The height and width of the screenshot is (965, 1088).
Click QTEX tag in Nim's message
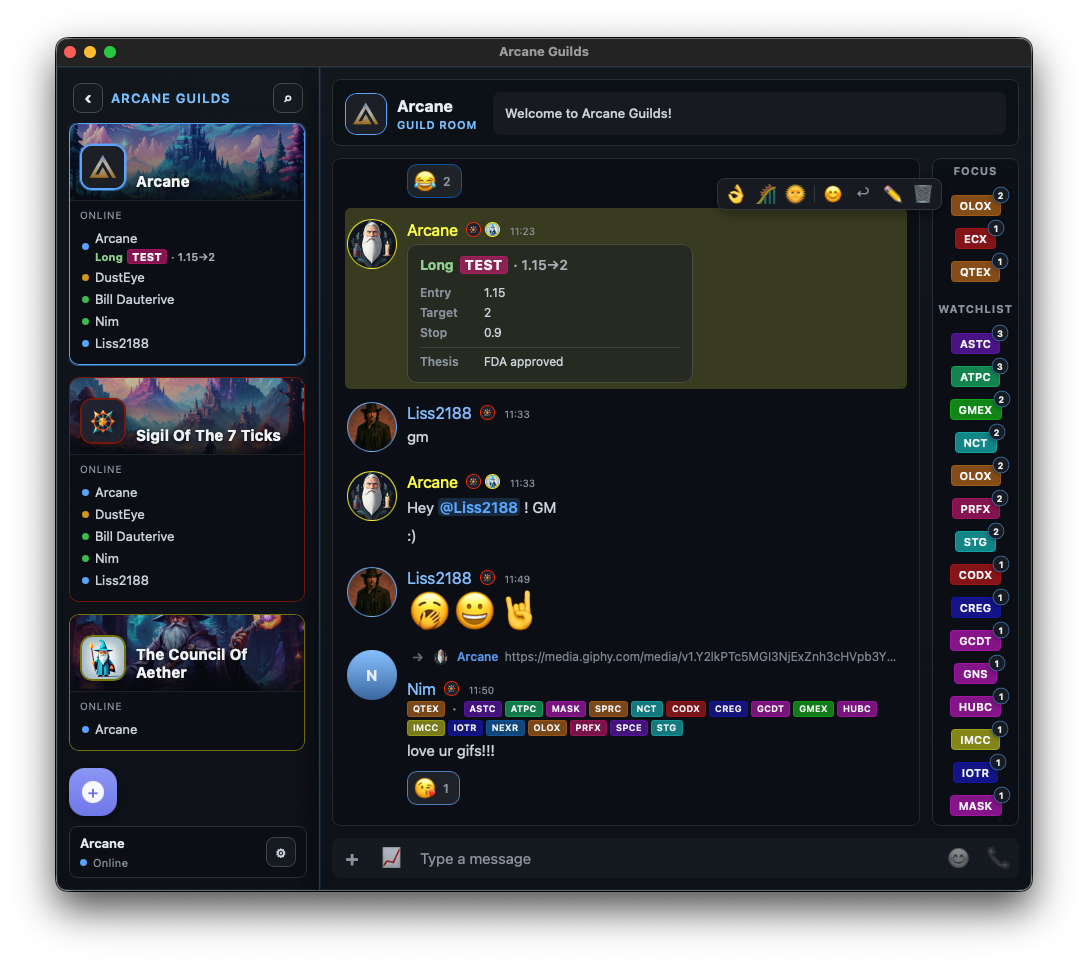click(x=426, y=708)
